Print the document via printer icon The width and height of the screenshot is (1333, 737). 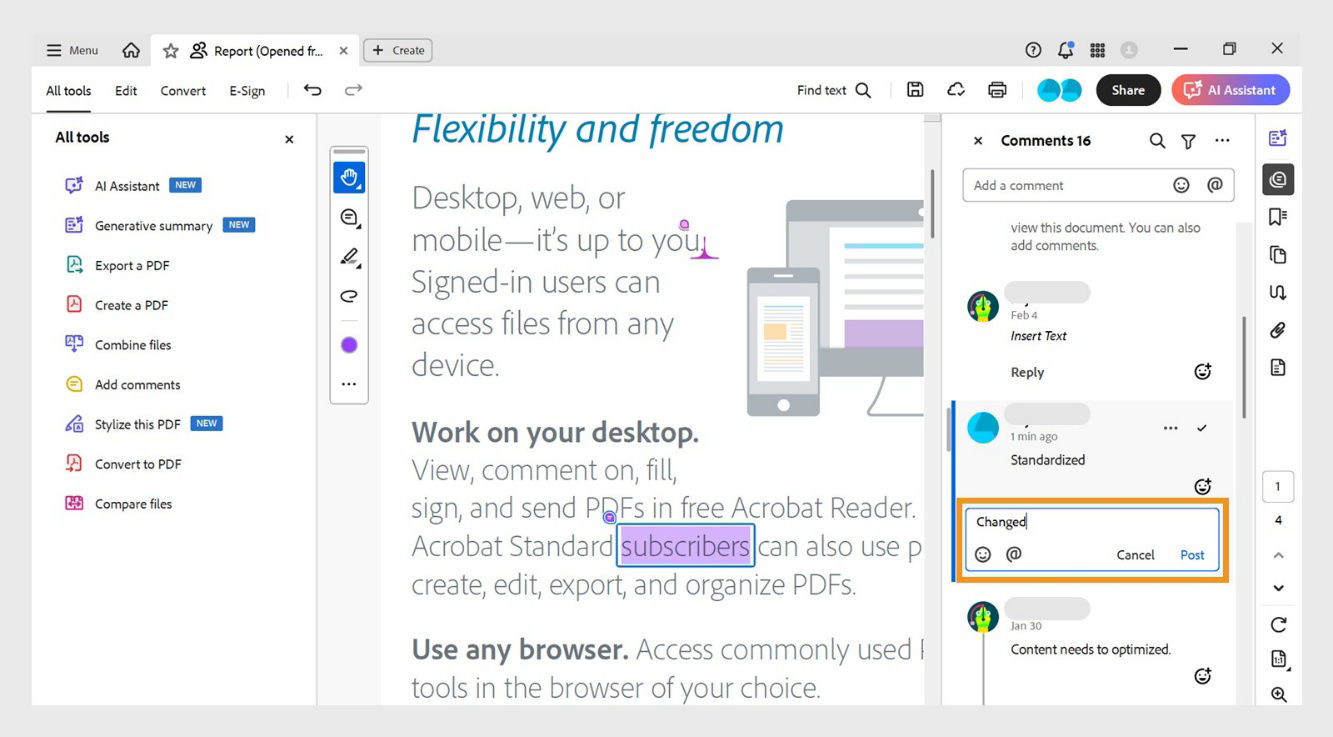[x=997, y=90]
